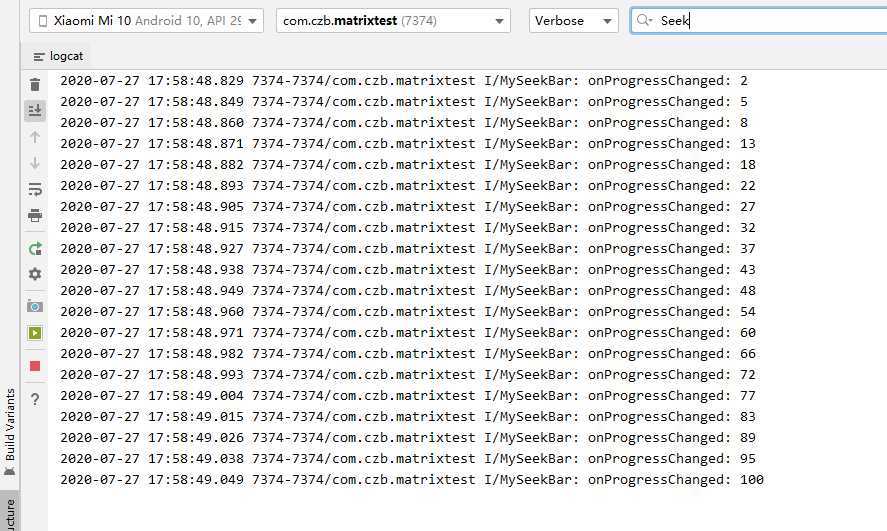Click the search magnifier history icon
The height and width of the screenshot is (531, 887).
click(644, 20)
